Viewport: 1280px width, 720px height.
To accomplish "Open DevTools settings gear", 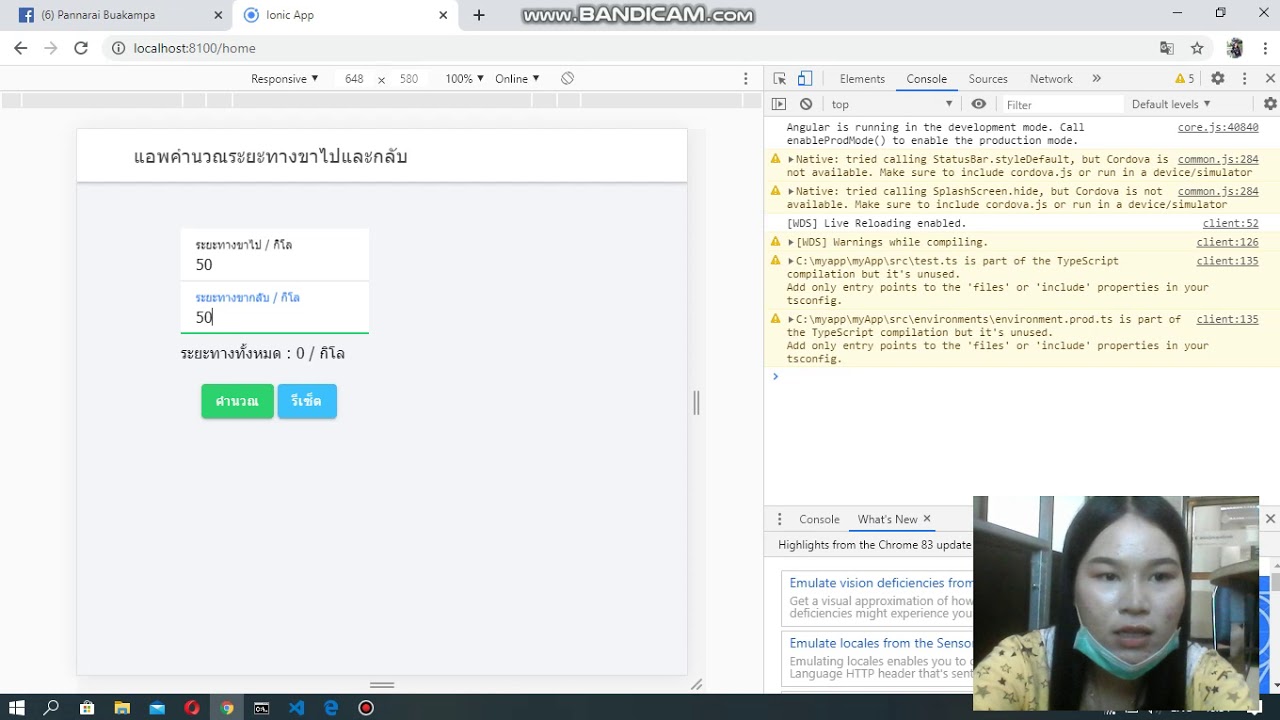I will click(1218, 78).
